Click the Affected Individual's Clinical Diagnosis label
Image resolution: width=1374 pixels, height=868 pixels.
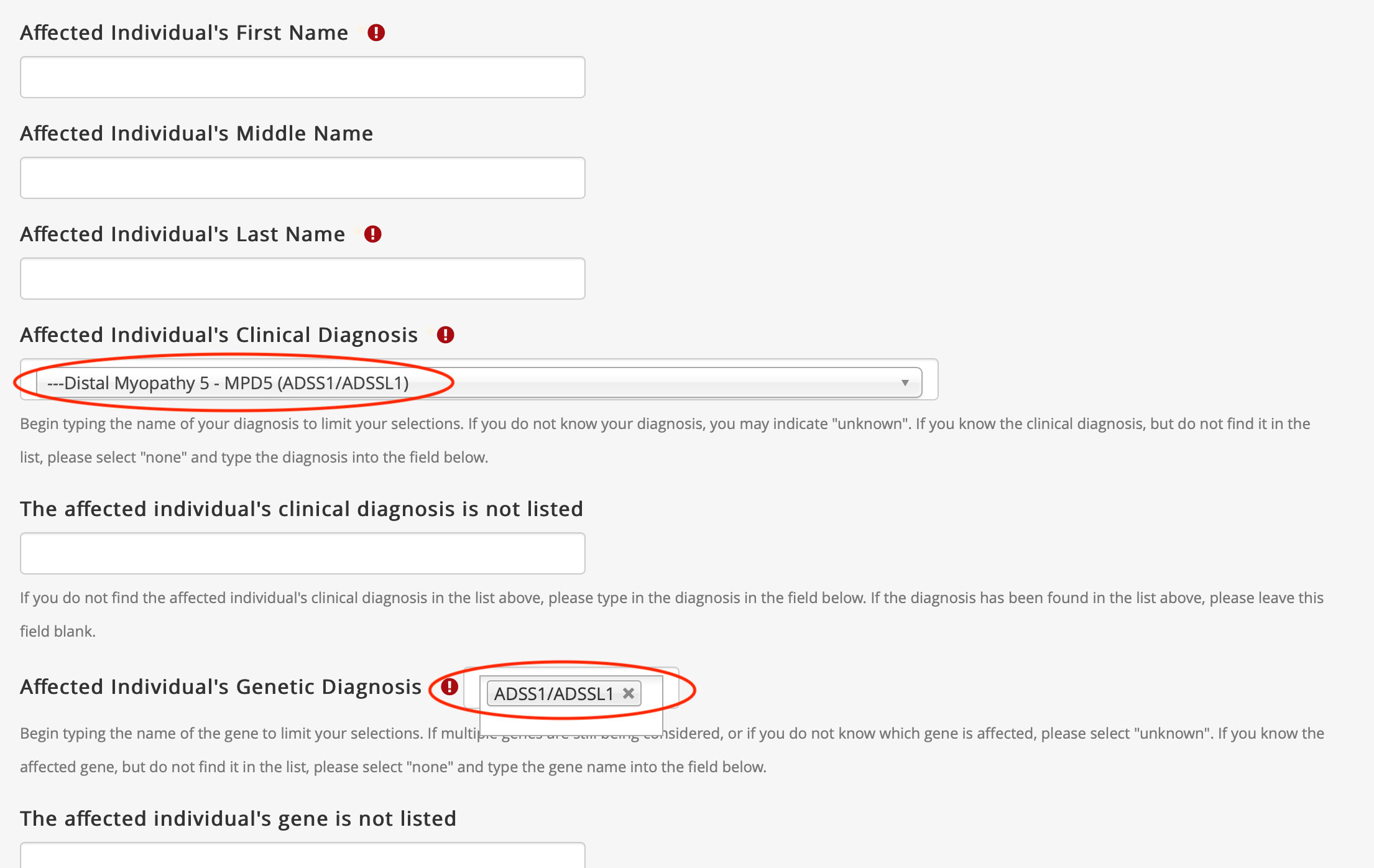tap(219, 335)
